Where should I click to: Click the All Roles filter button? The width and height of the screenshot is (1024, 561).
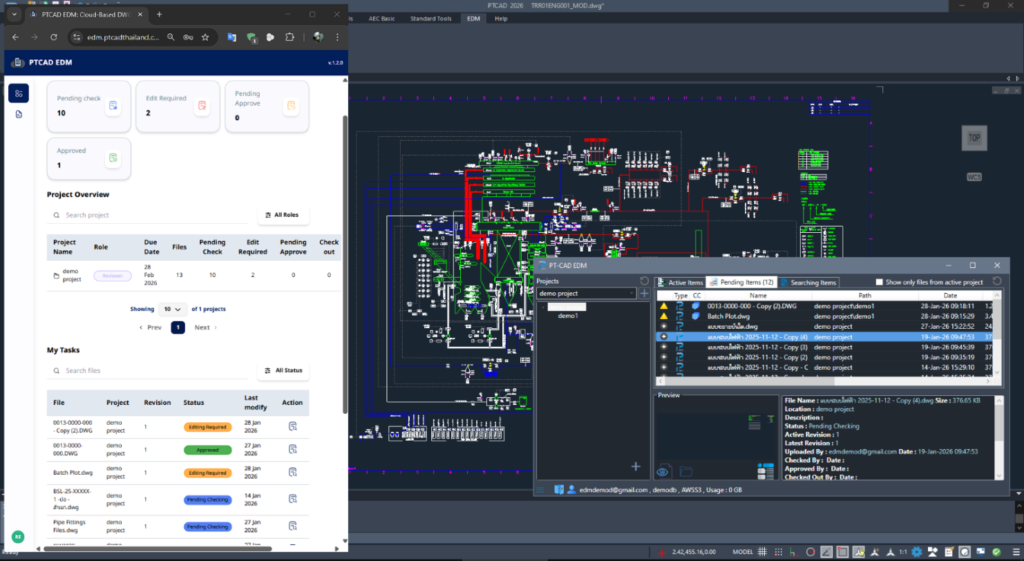pyautogui.click(x=283, y=215)
